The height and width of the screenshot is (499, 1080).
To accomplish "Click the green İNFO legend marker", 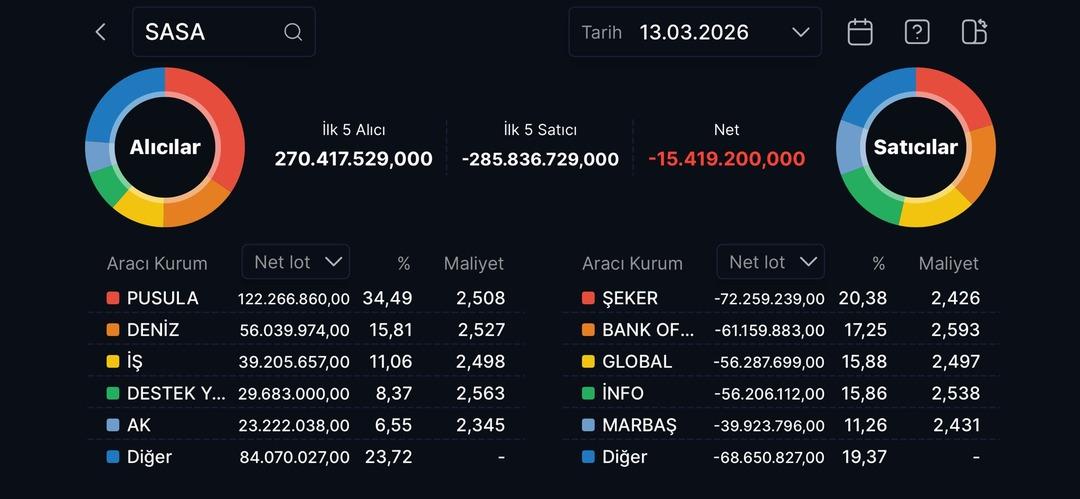I will pos(588,393).
